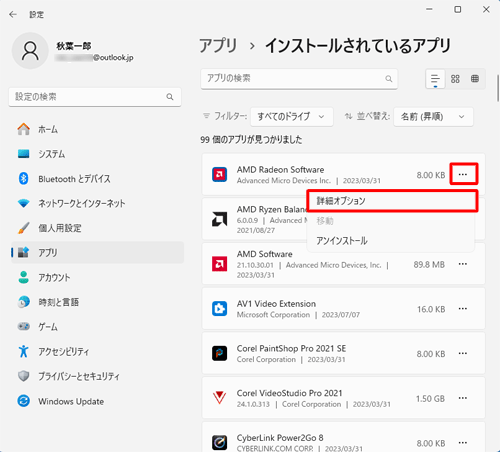
Task: Click the 99 個のアプリが見つかりました text
Action: click(x=251, y=140)
